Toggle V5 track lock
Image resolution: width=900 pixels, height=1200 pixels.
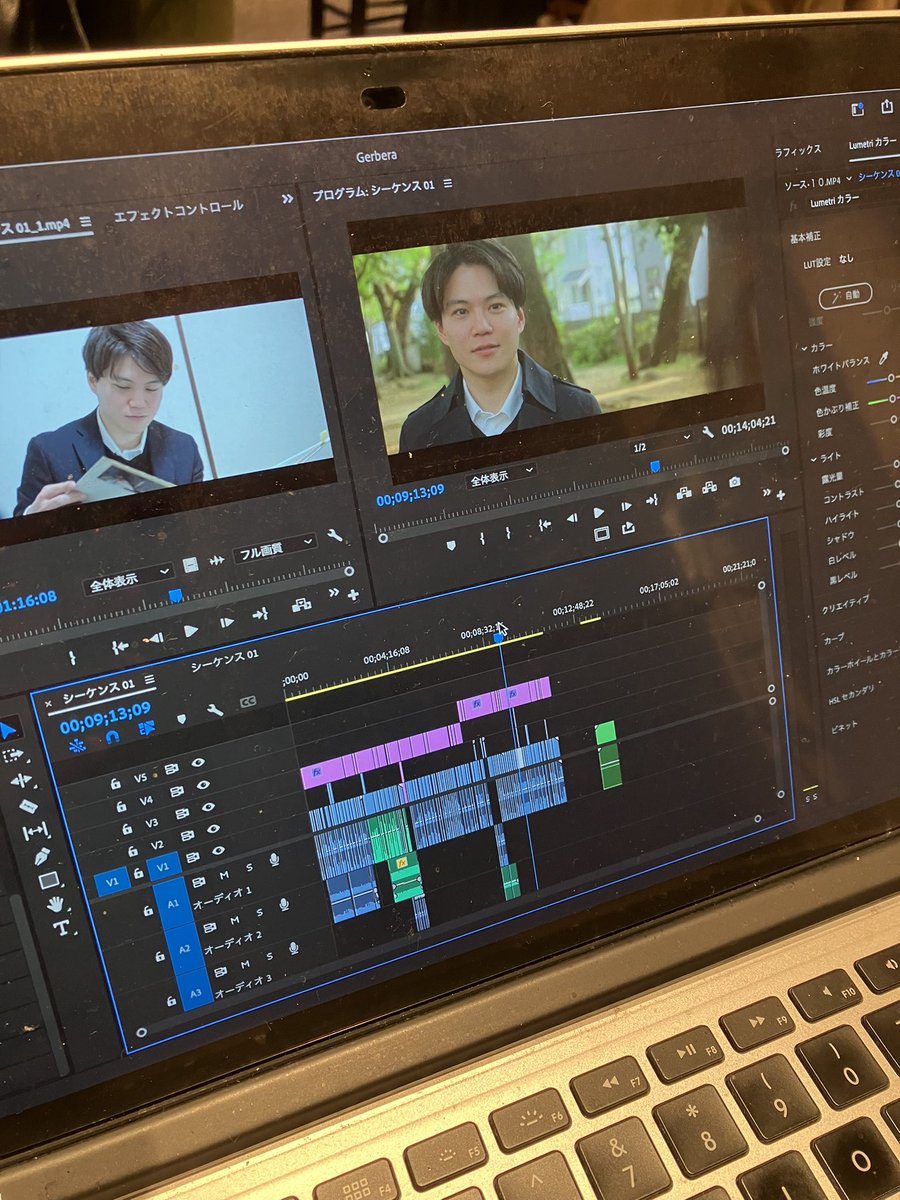[x=115, y=783]
